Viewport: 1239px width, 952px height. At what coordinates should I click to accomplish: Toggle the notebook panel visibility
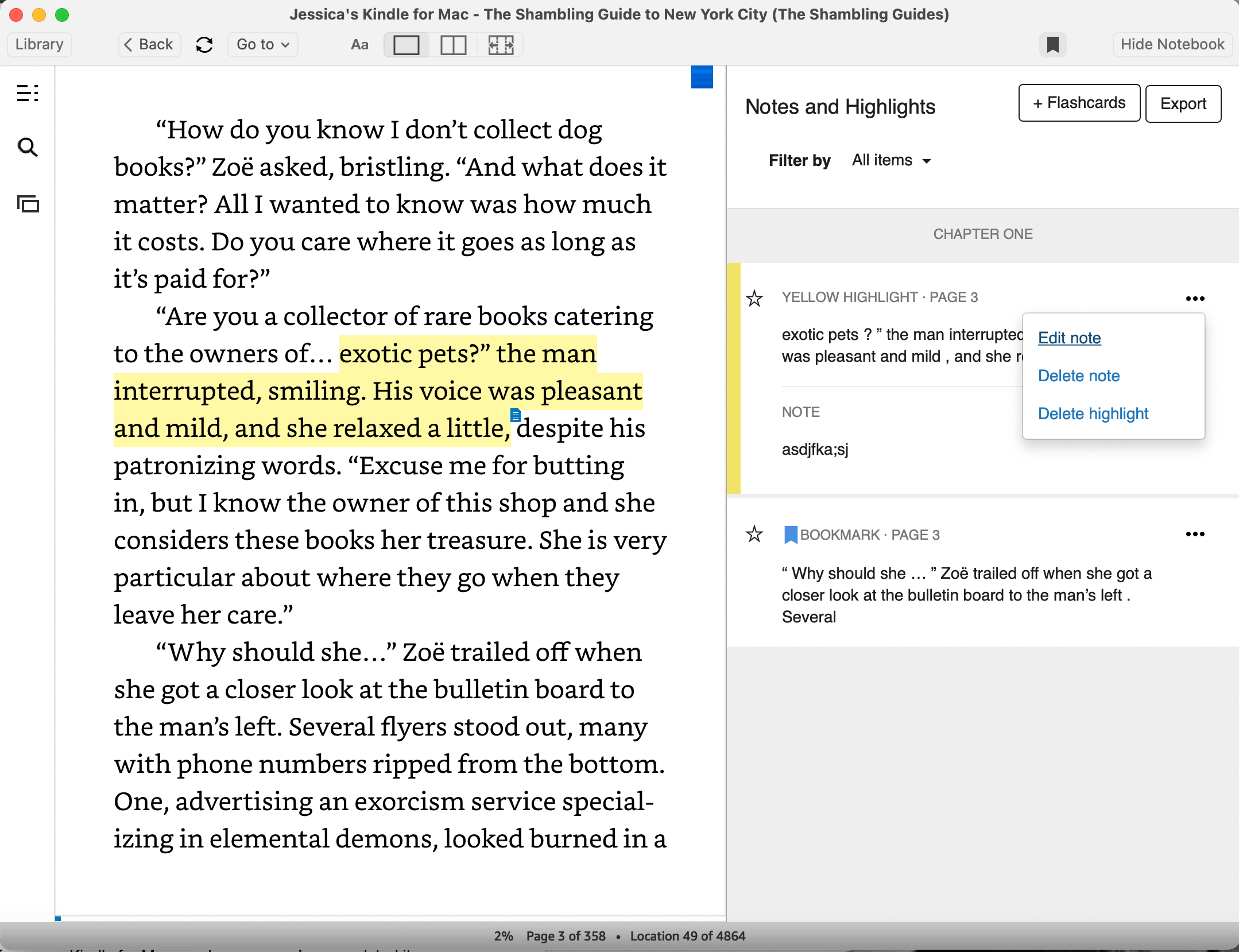point(1172,44)
